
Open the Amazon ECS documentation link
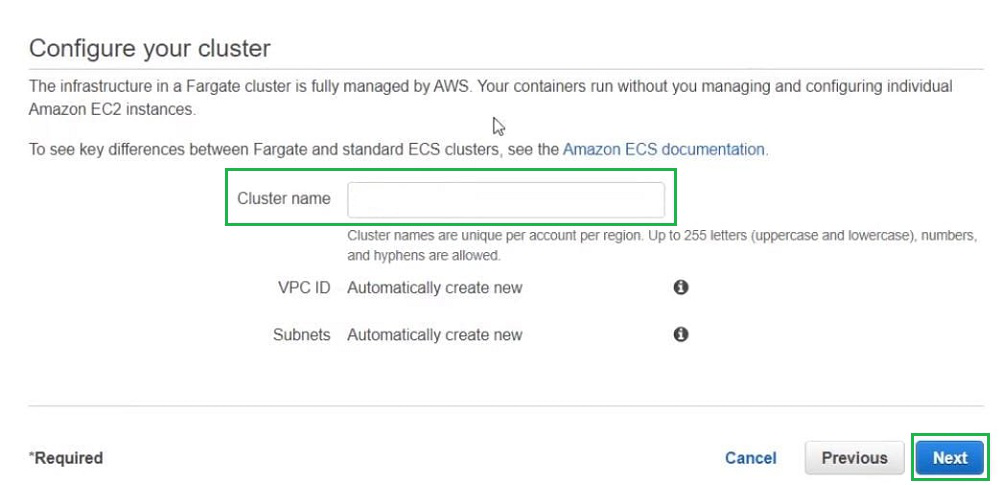664,150
